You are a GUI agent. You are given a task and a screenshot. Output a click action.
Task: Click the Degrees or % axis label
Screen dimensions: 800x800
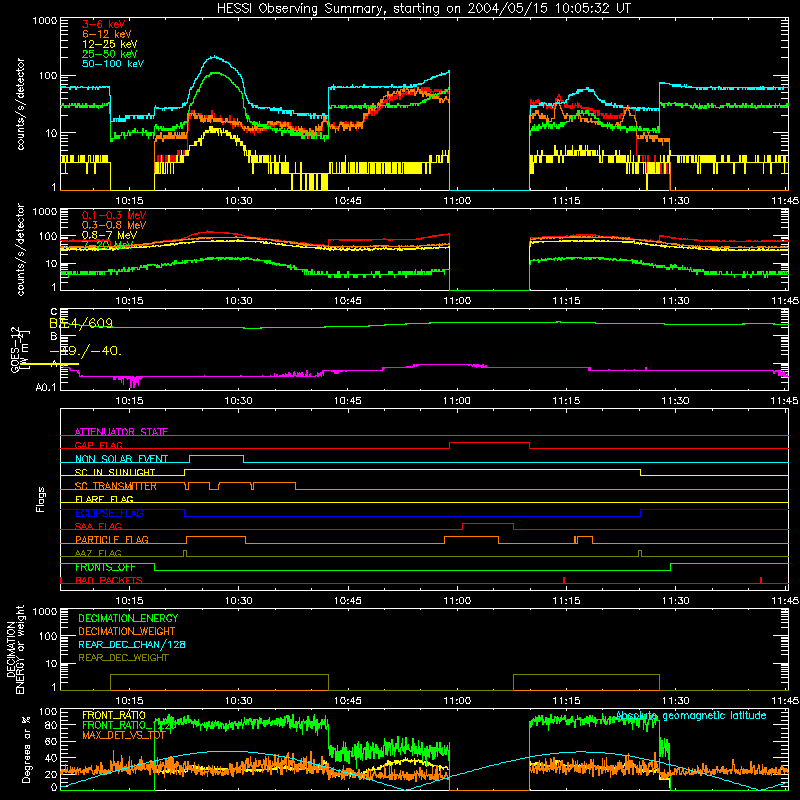pos(25,749)
